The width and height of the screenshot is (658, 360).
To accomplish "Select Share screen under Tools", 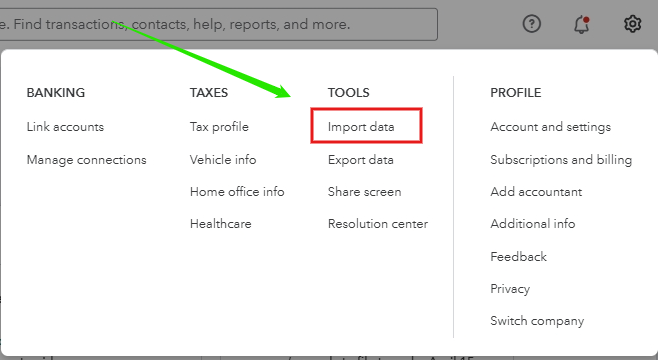I will pos(364,192).
